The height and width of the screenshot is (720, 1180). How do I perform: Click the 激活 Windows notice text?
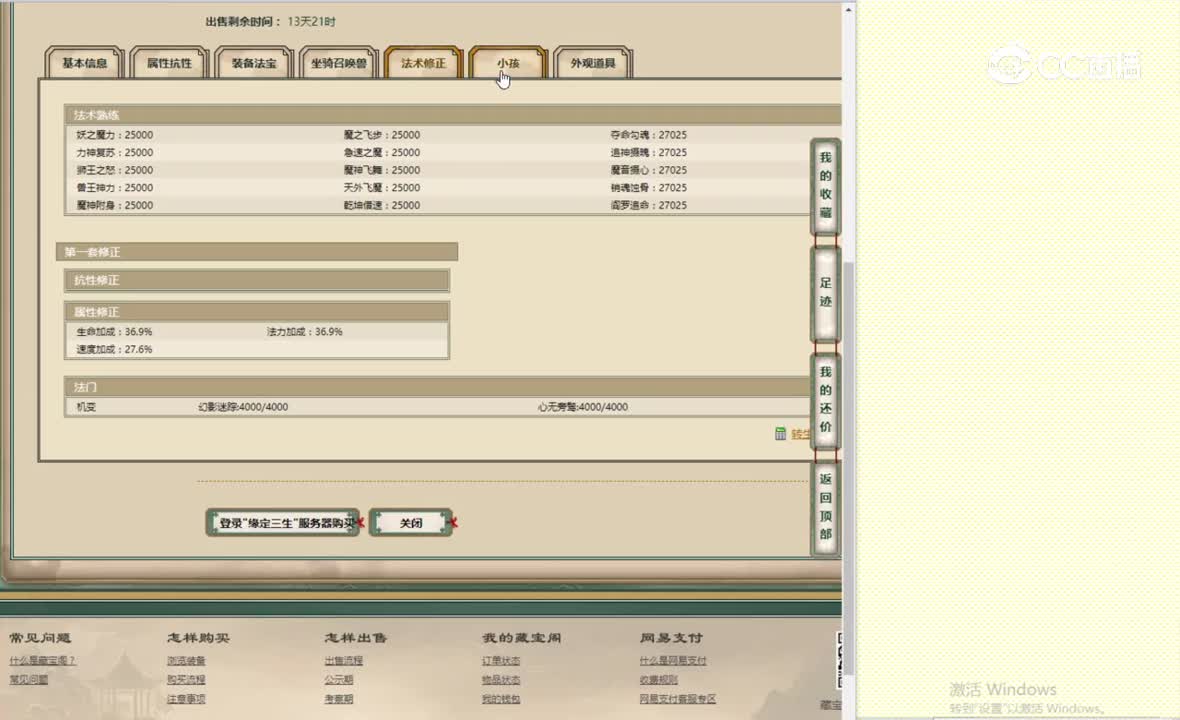pos(1002,689)
